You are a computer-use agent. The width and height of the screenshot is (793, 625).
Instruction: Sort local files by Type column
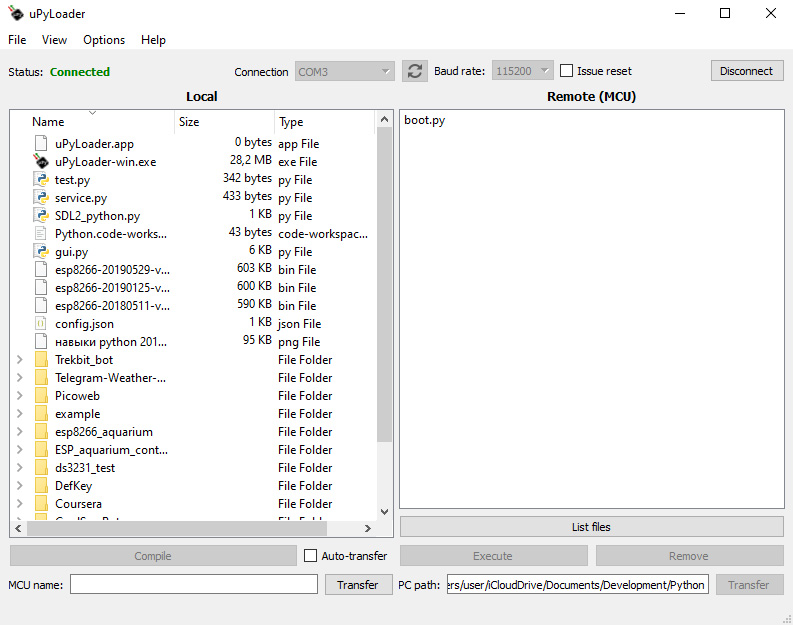pyautogui.click(x=324, y=122)
